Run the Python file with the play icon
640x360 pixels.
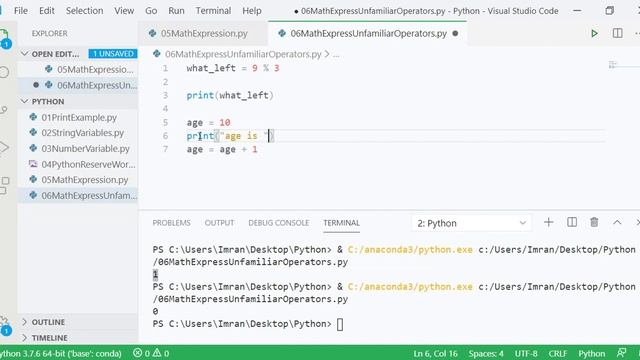(x=594, y=33)
